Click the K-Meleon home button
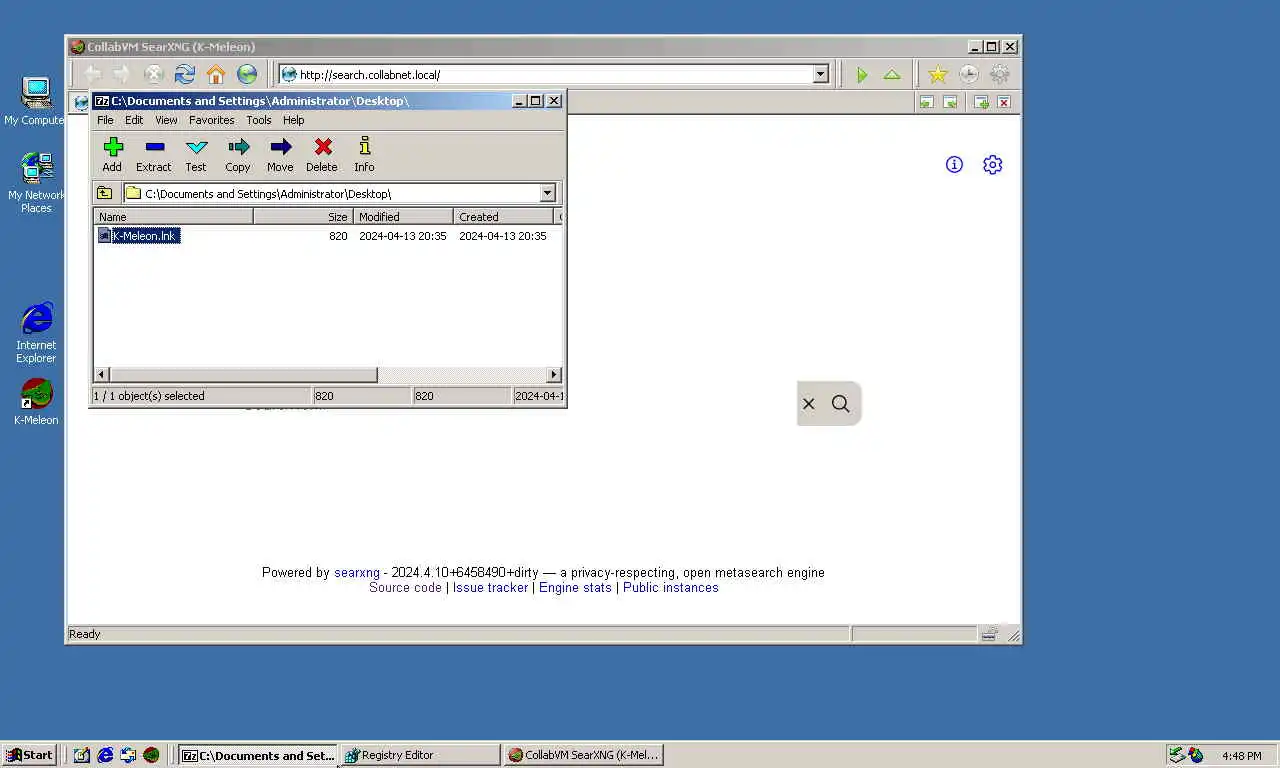Viewport: 1280px width, 768px height. [x=216, y=74]
